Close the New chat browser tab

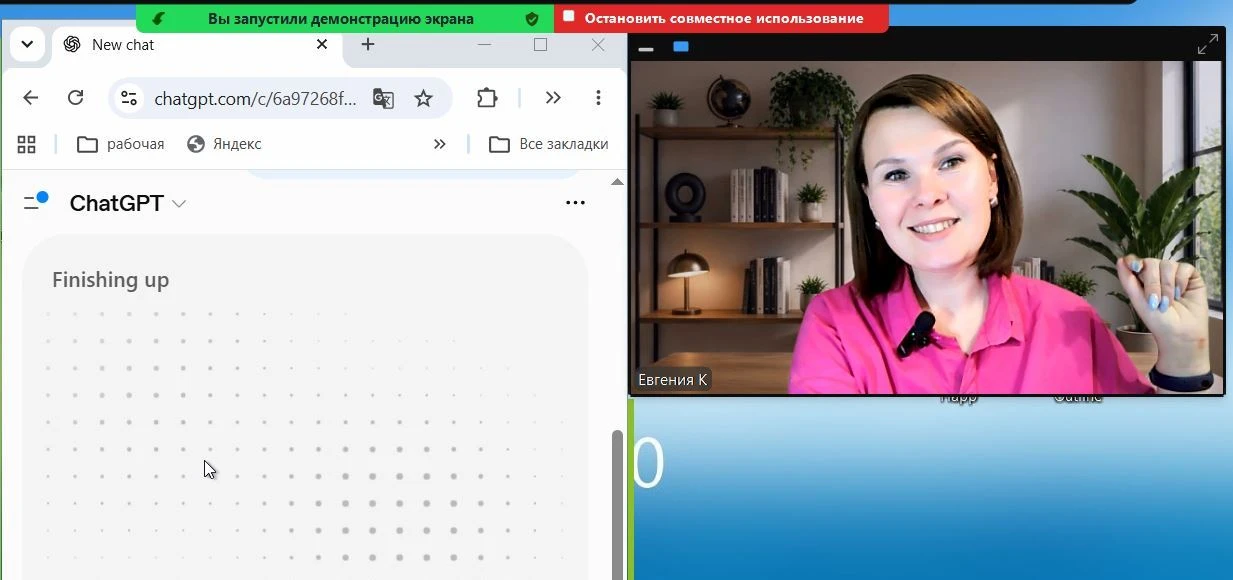point(322,45)
